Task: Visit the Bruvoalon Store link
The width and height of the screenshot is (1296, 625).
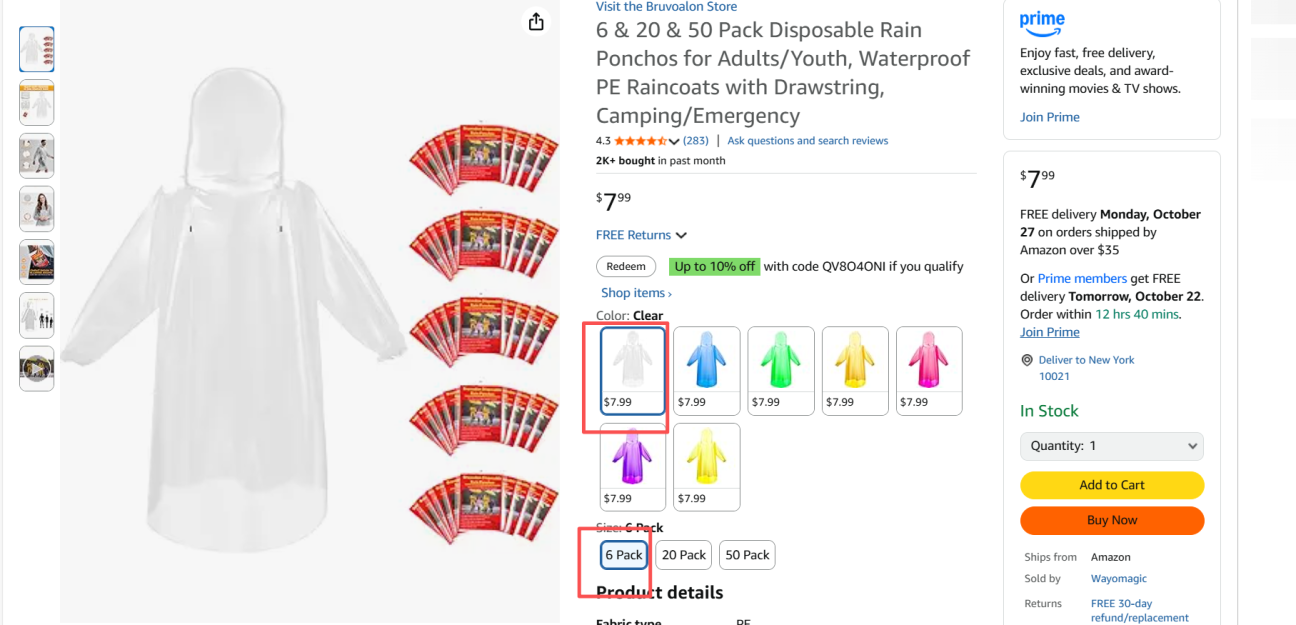Action: click(x=666, y=7)
